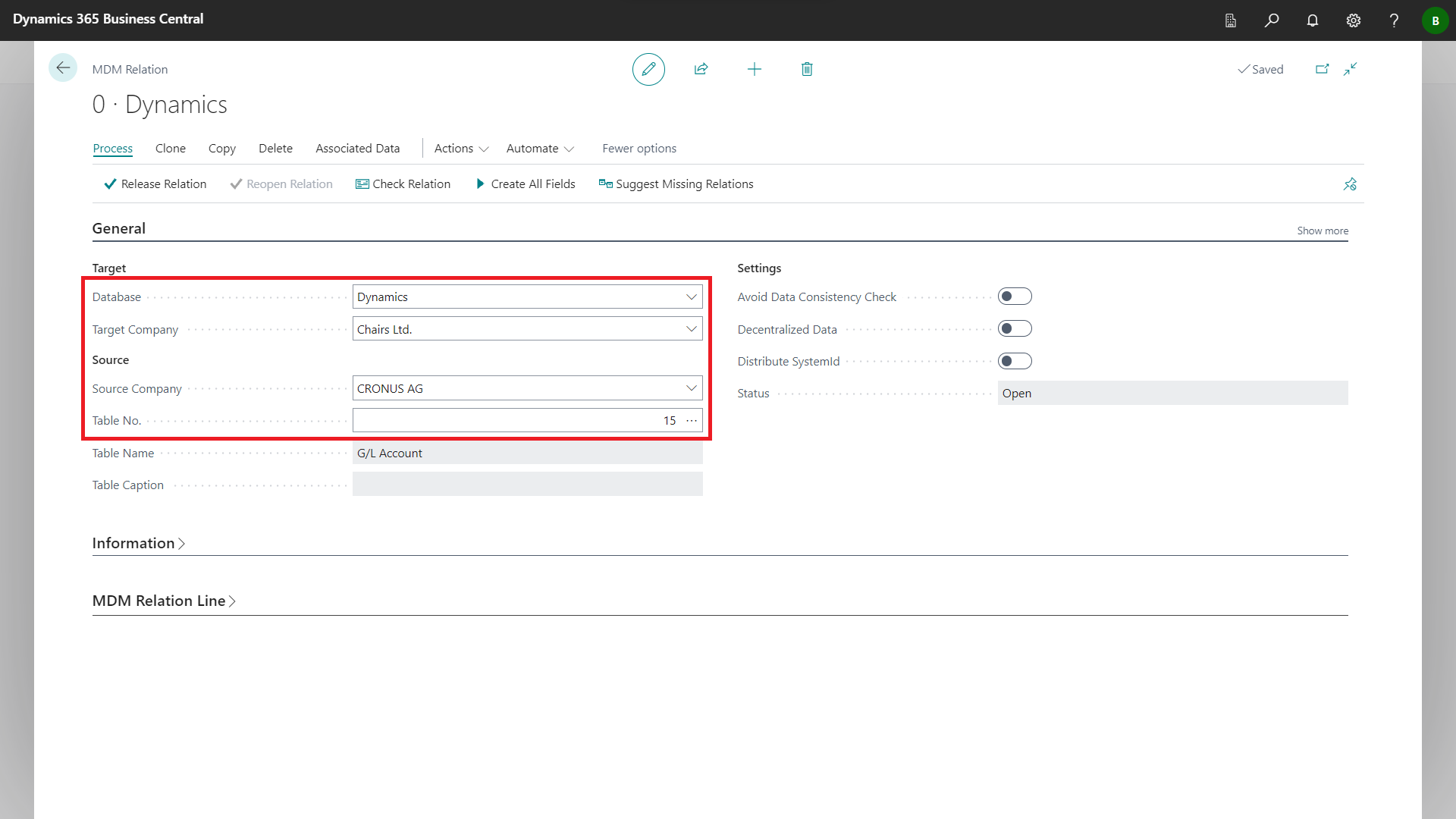Click the Status field showing Open

1172,393
